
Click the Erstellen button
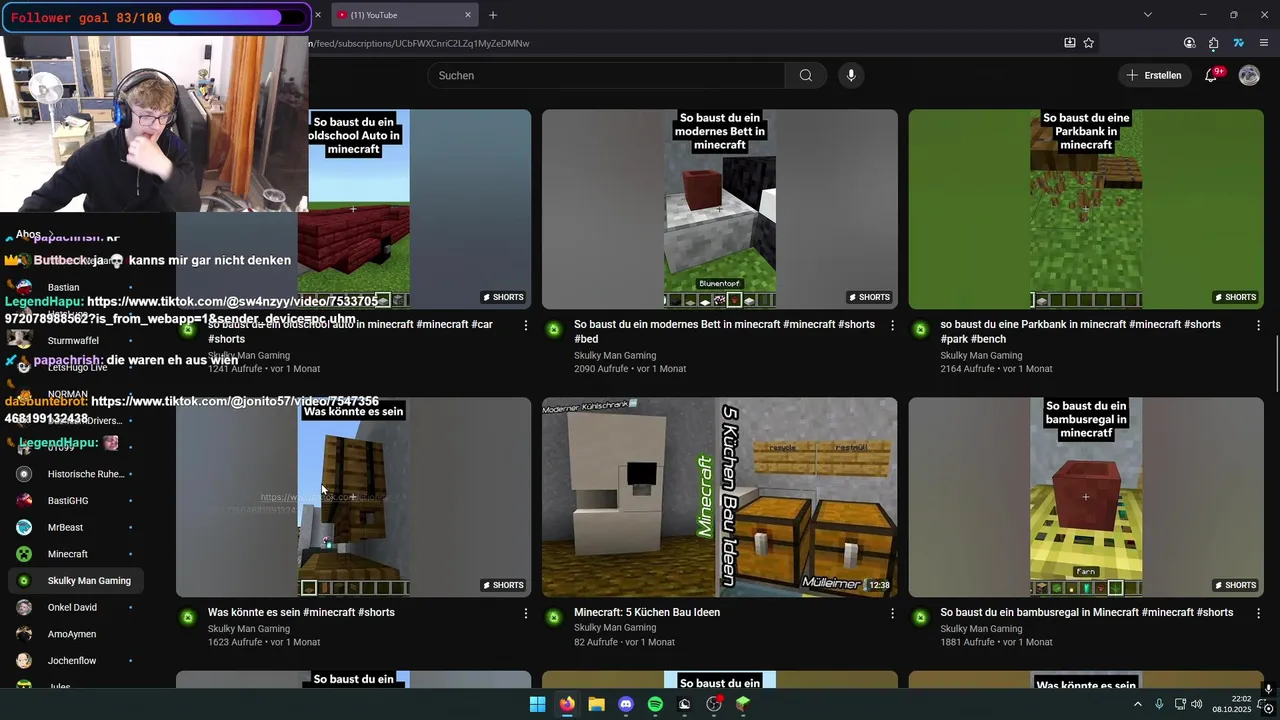1154,75
